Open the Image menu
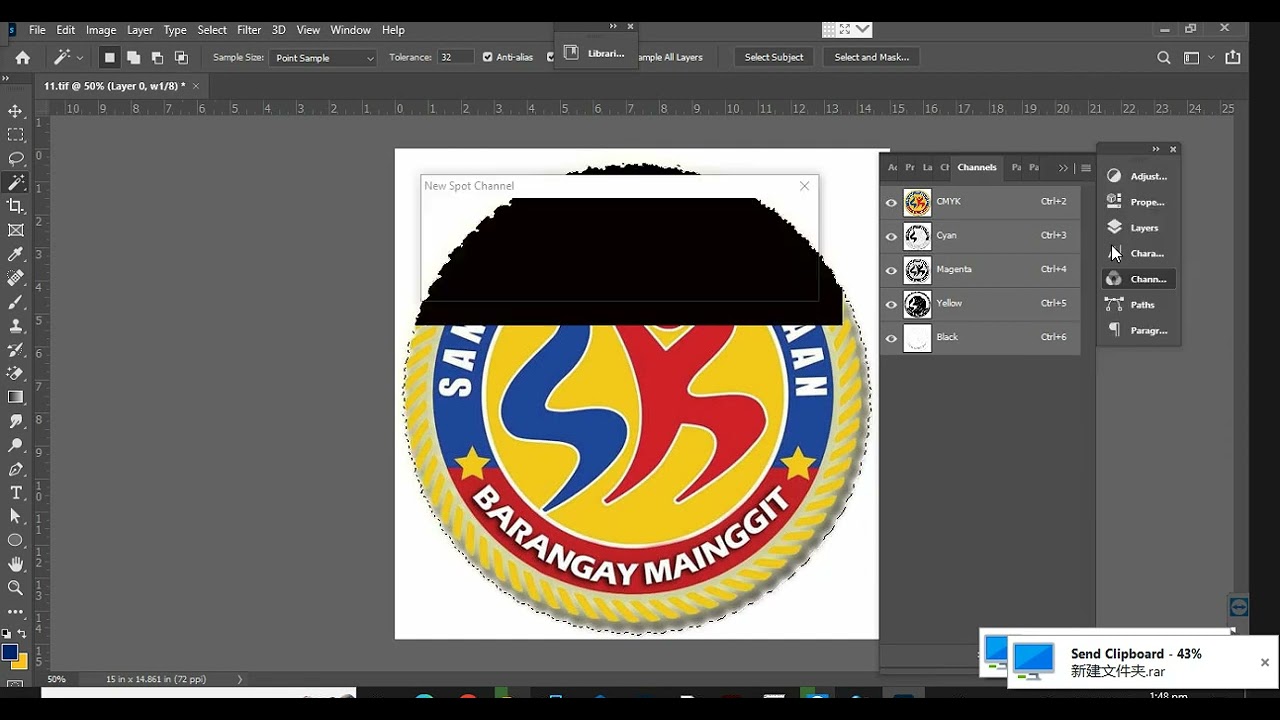Screen dimensions: 1280x720 pos(101,30)
